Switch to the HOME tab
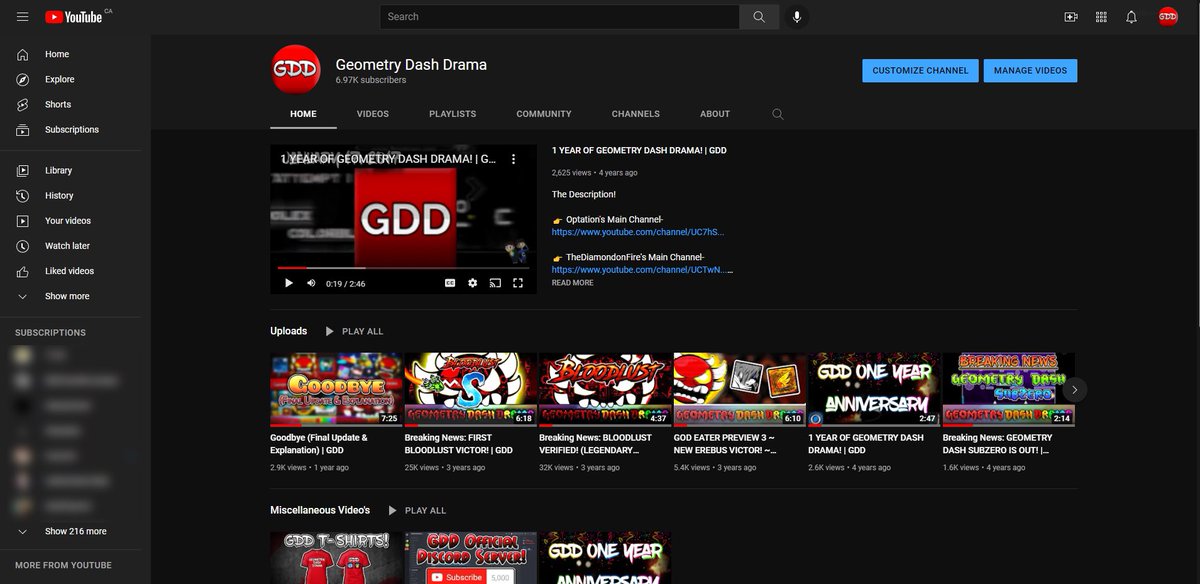The height and width of the screenshot is (584, 1200). [x=303, y=114]
